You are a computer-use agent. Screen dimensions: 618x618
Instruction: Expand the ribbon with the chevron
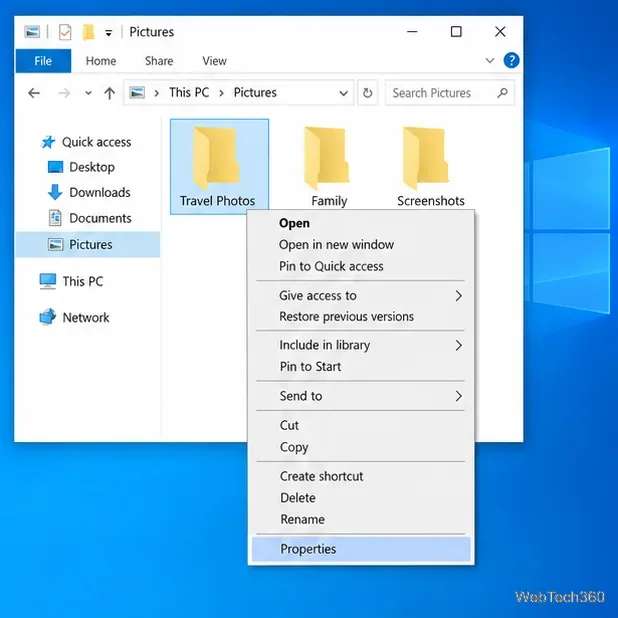490,61
